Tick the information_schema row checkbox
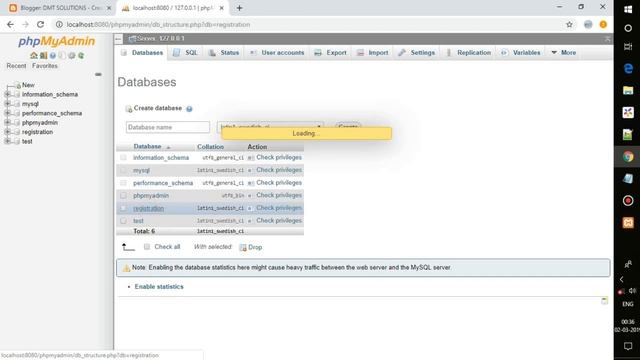The height and width of the screenshot is (360, 640). (x=123, y=158)
